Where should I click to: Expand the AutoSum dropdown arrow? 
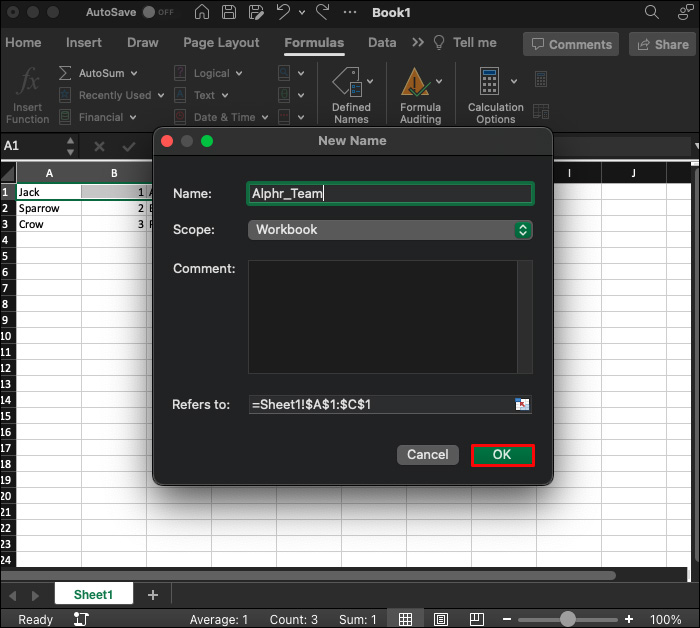pos(134,74)
